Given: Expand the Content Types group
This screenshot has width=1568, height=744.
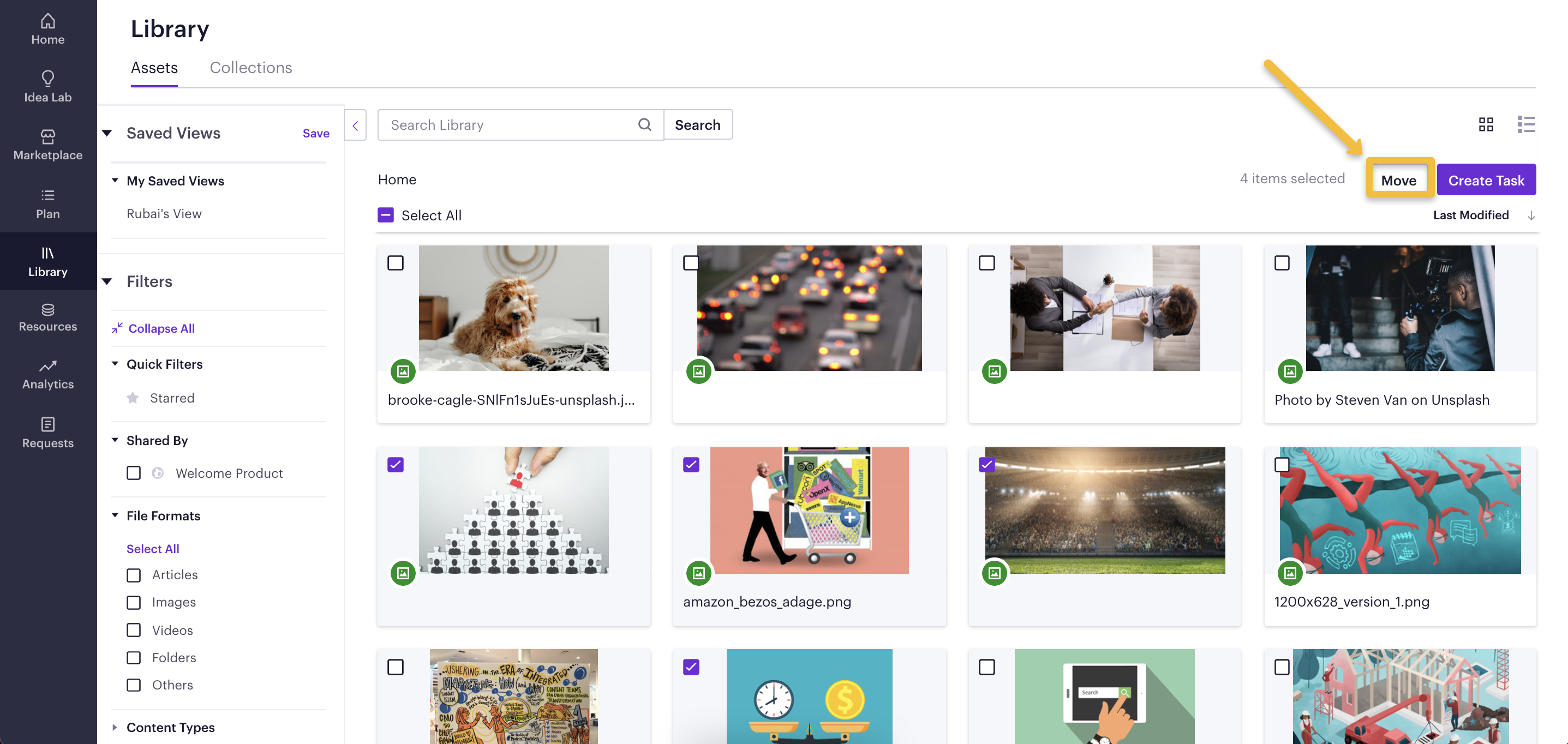Looking at the screenshot, I should coord(115,727).
